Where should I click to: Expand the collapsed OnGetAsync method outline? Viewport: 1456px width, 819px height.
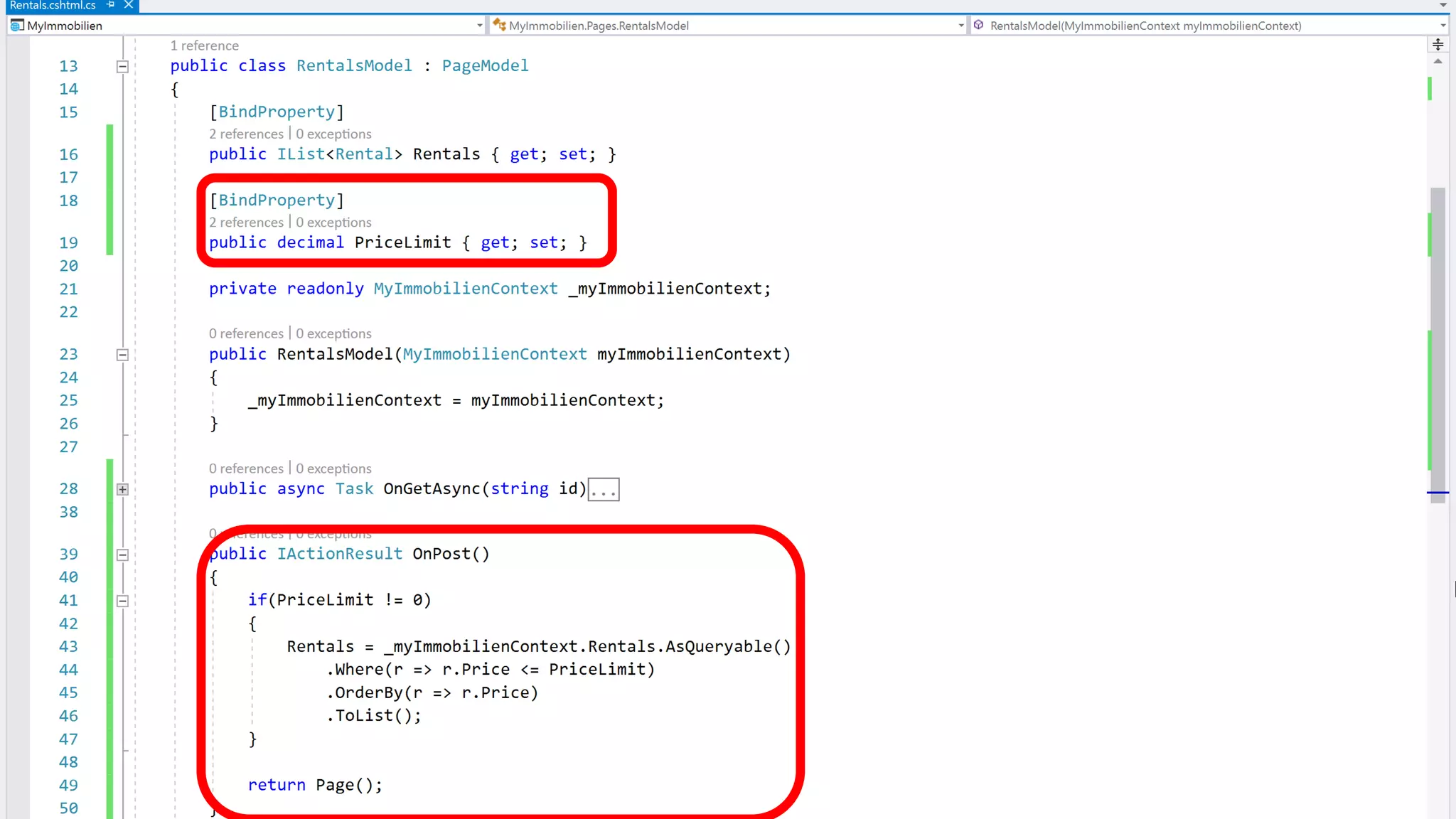[122, 489]
